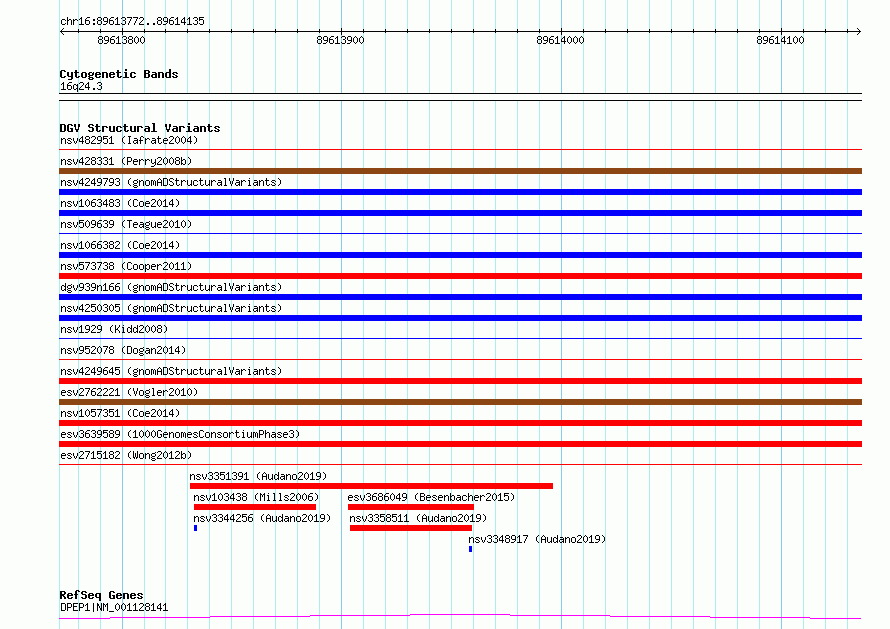
Task: Open the nsv573738 (Cooper2011) variant label
Action: (126, 266)
